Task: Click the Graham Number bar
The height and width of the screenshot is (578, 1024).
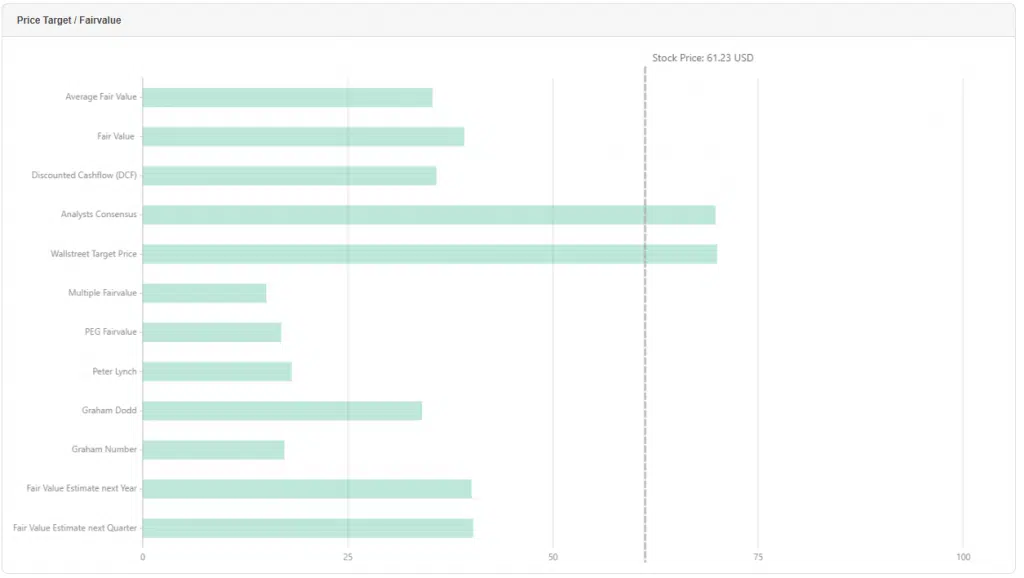Action: (213, 450)
